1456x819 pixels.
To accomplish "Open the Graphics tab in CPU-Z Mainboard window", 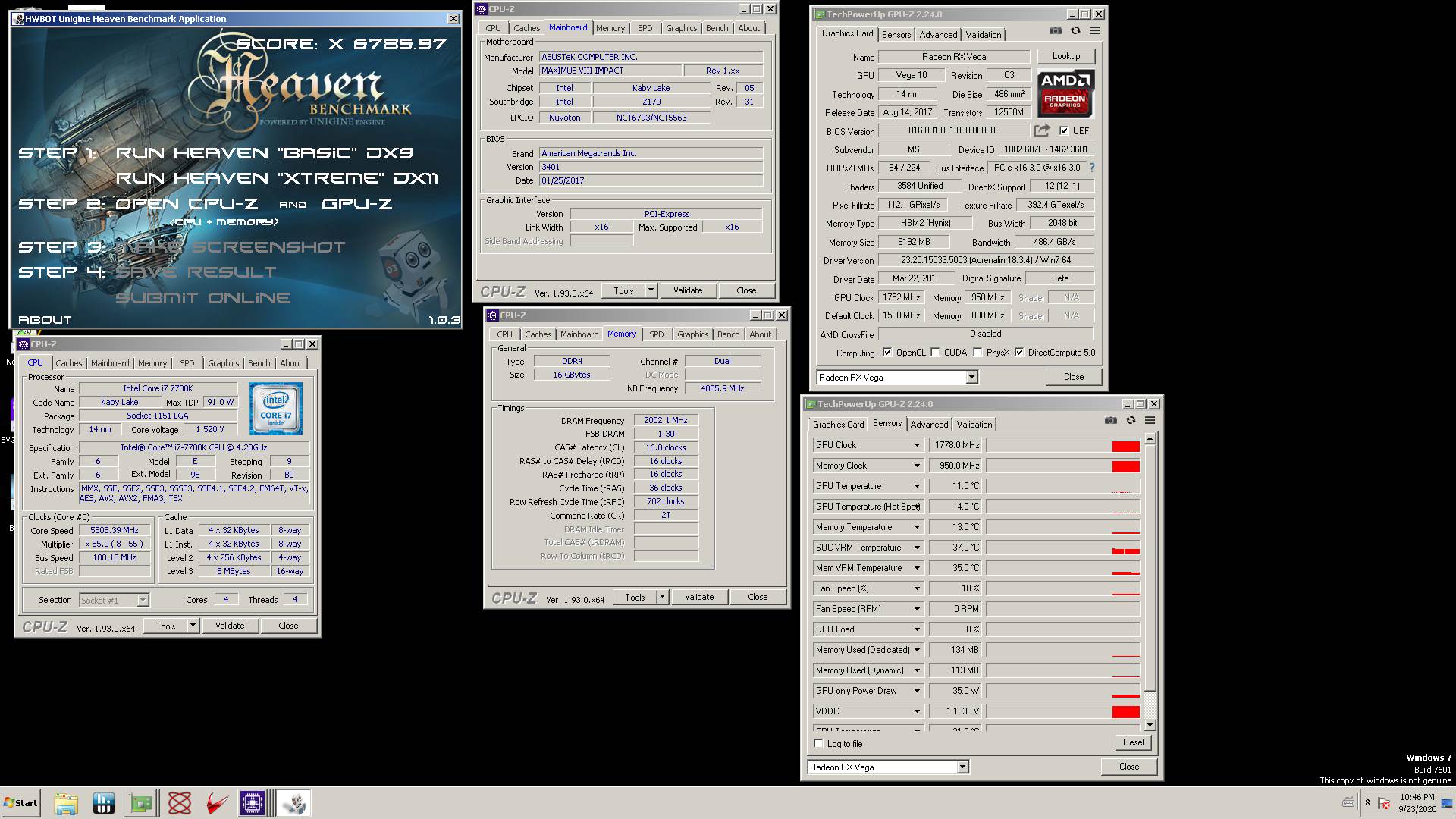I will click(681, 28).
